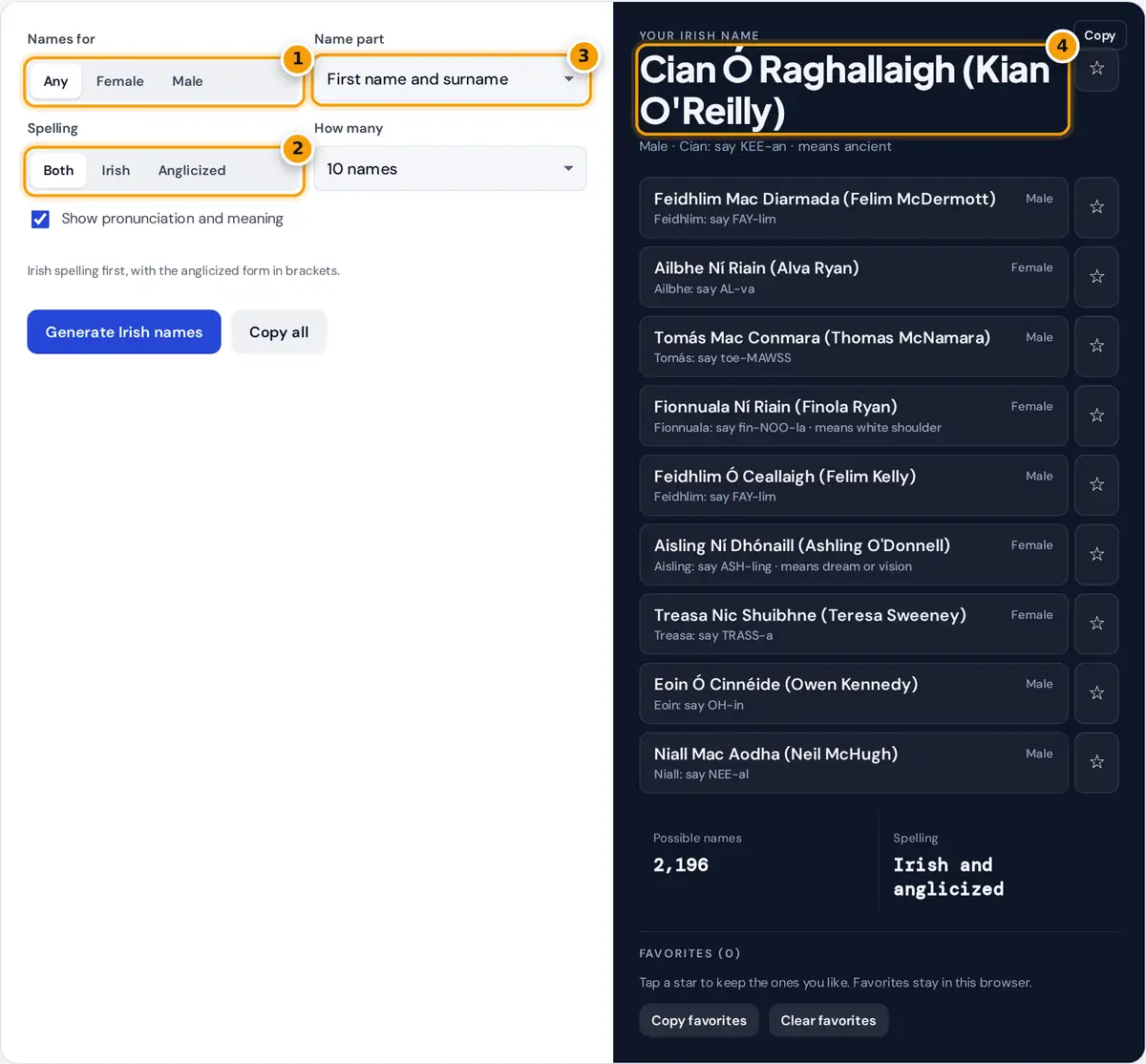1146x1064 pixels.
Task: Click Clear favorites button
Action: 828,1020
